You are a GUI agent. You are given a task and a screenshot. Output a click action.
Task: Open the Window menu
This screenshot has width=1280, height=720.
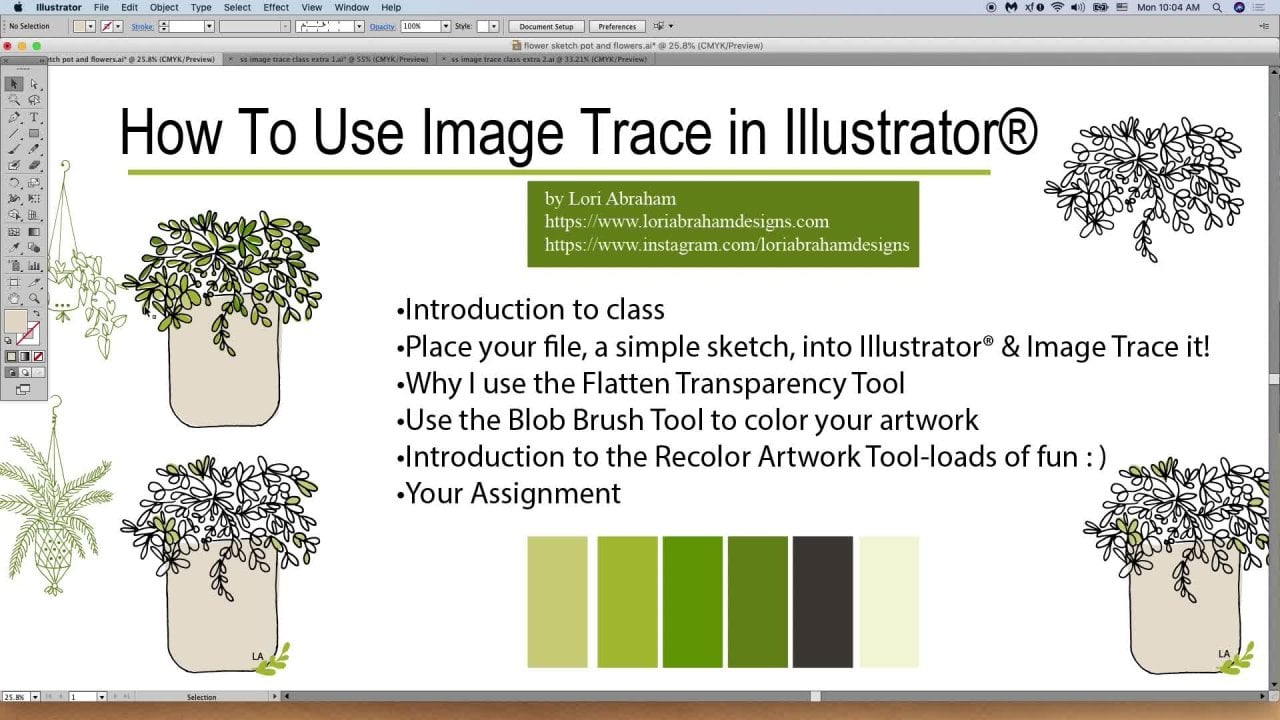[x=352, y=7]
